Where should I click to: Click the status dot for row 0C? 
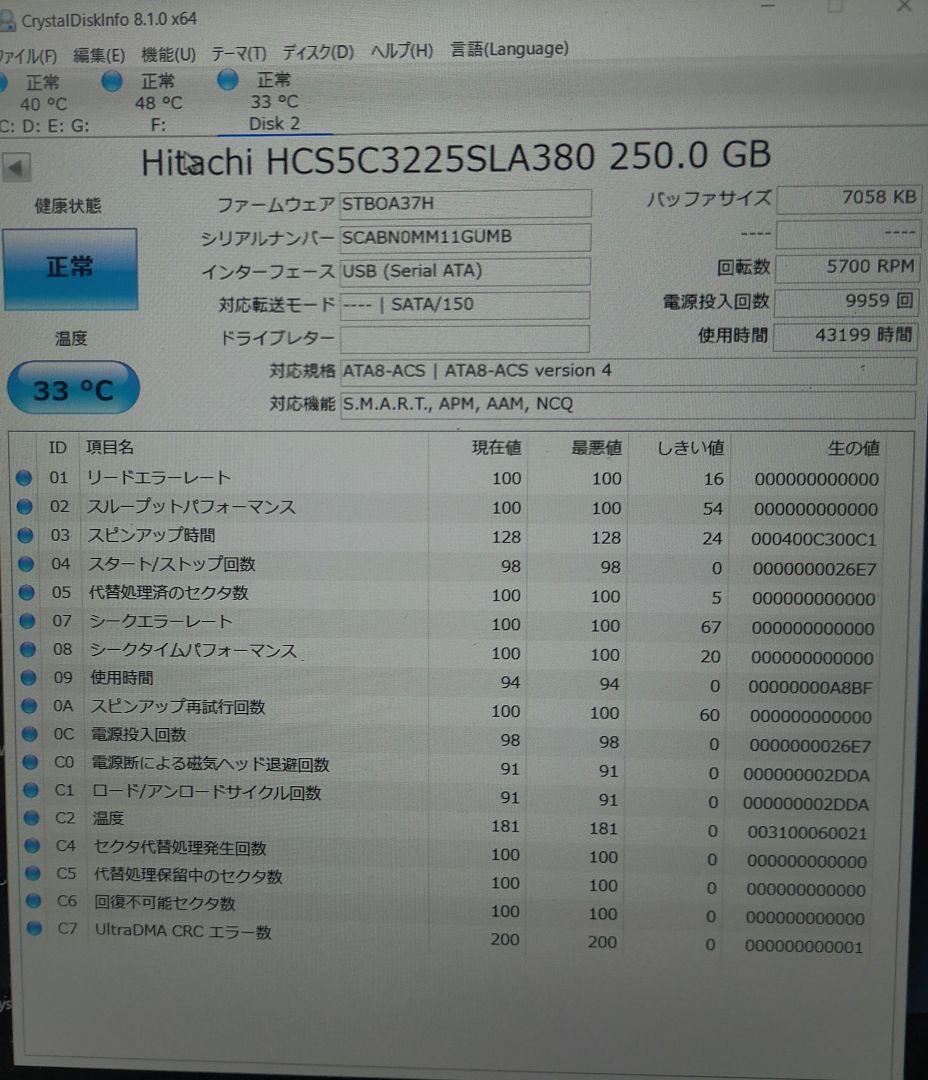(x=30, y=734)
